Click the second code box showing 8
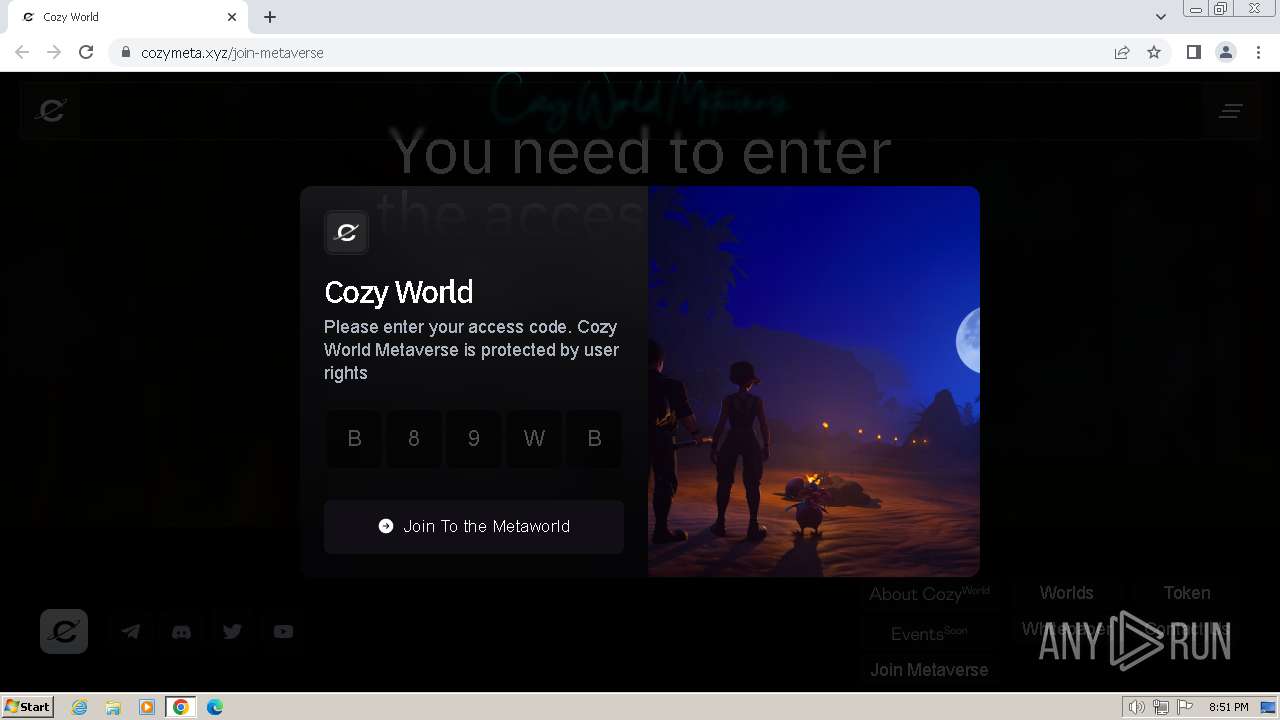Screen dimensions: 1280x720 coord(414,438)
